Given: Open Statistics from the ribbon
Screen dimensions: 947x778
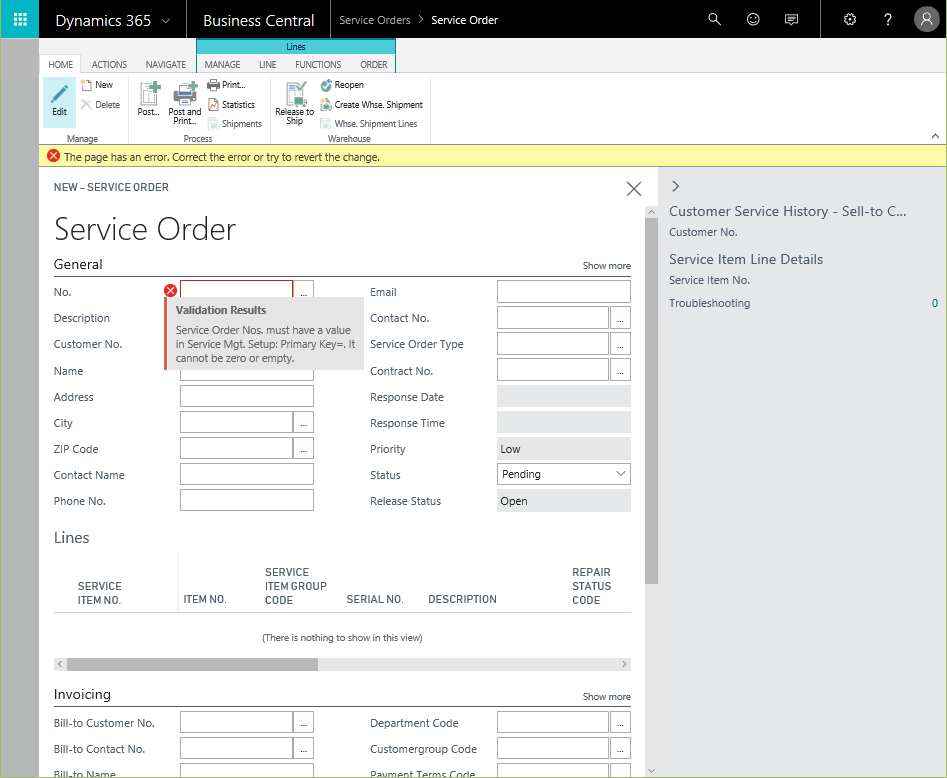Looking at the screenshot, I should [232, 104].
